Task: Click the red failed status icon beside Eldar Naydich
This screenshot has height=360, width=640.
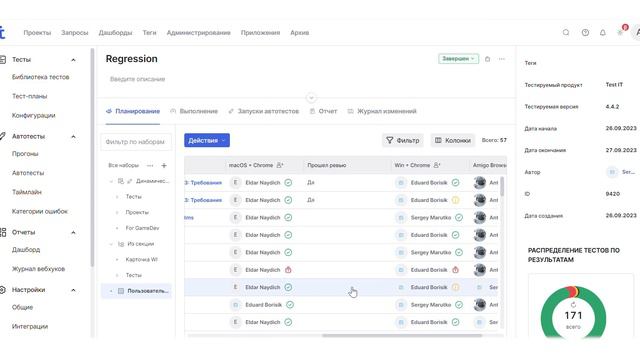Action: tap(288, 270)
